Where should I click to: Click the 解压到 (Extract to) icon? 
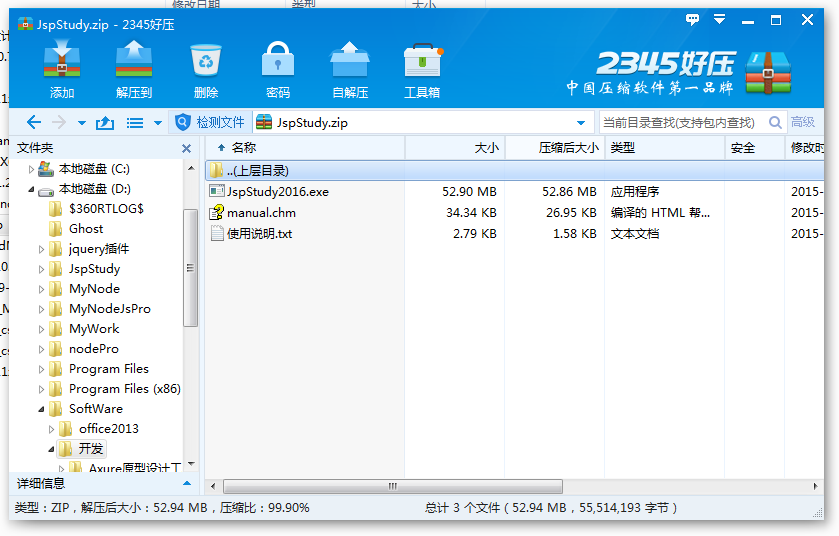pyautogui.click(x=134, y=59)
